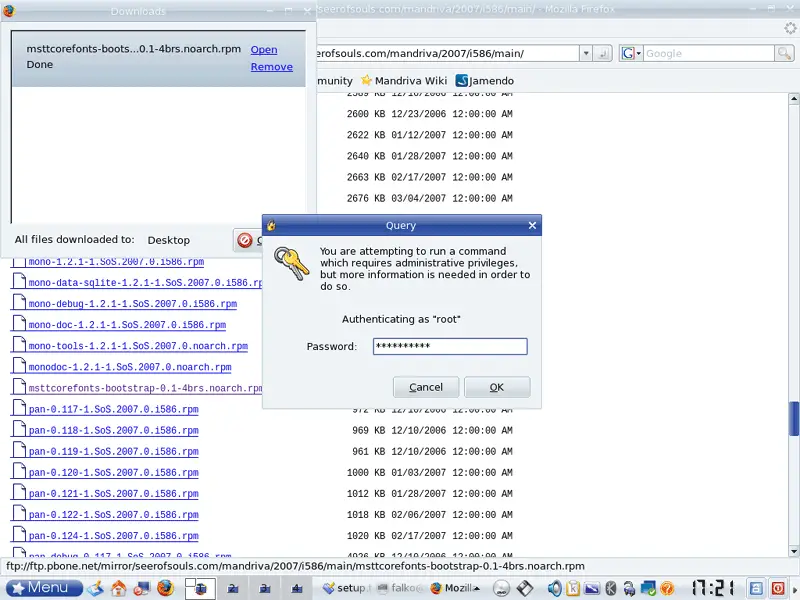800x600 pixels.
Task: Switch to virtual desktop 4 in pager
Action: 296,588
